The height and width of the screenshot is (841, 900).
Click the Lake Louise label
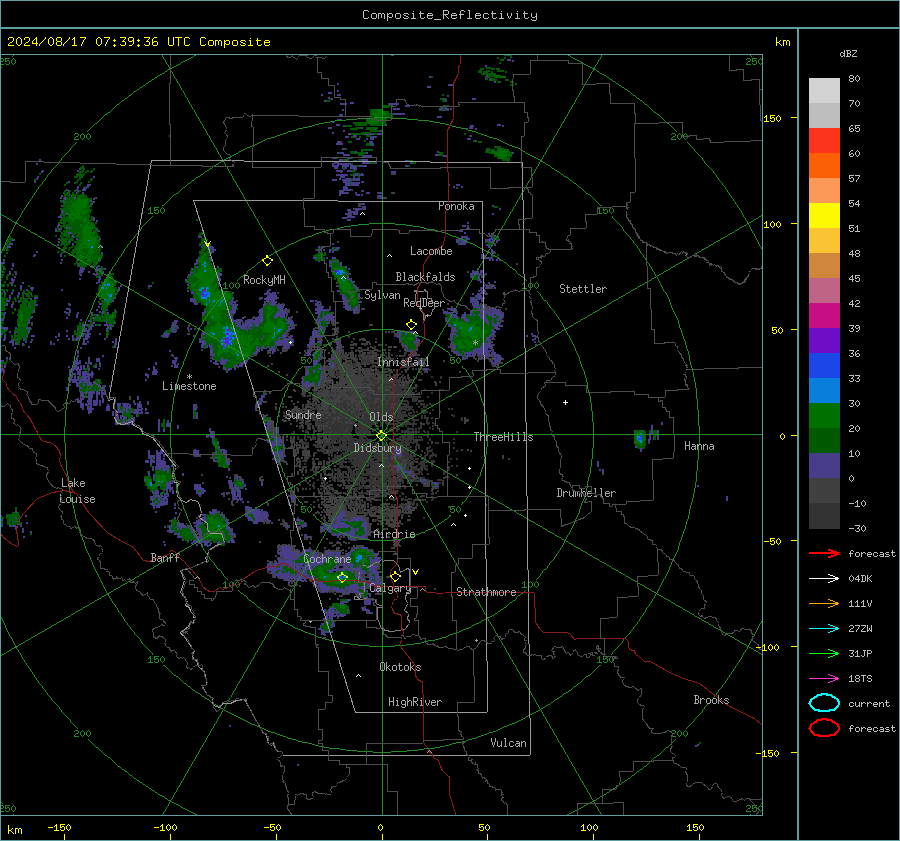[x=78, y=491]
